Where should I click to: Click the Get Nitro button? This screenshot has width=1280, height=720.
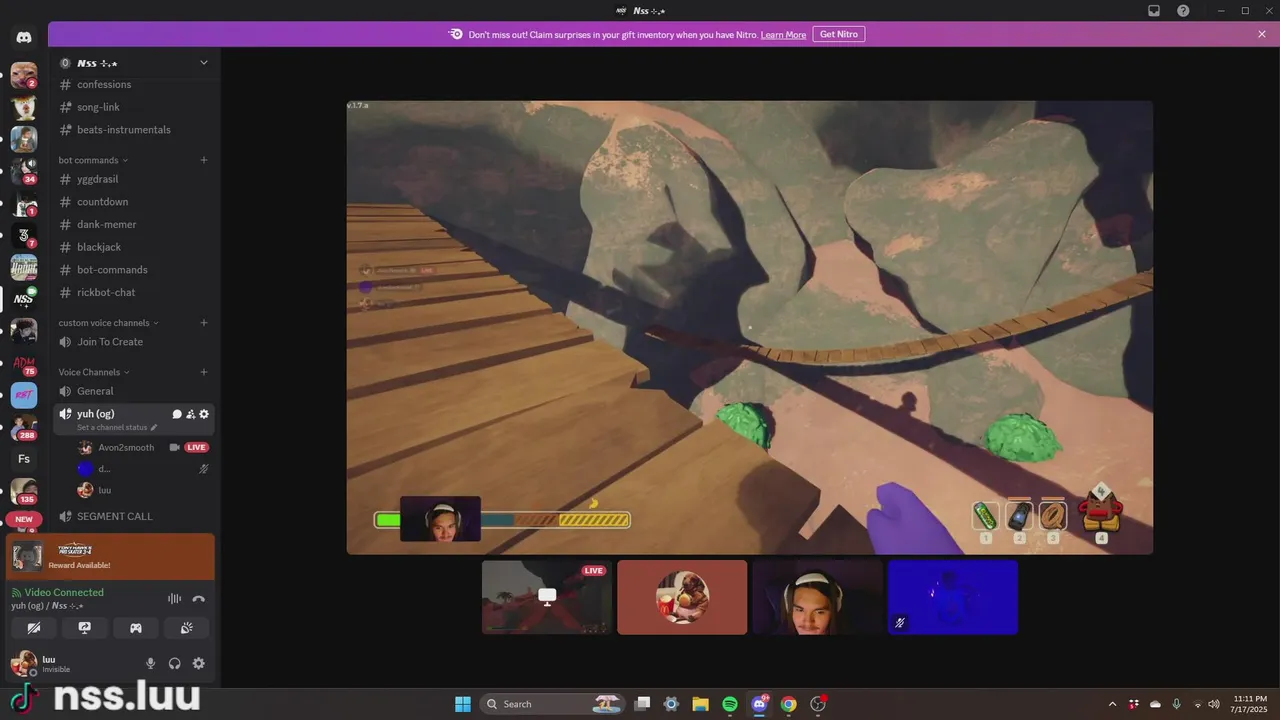tap(839, 34)
